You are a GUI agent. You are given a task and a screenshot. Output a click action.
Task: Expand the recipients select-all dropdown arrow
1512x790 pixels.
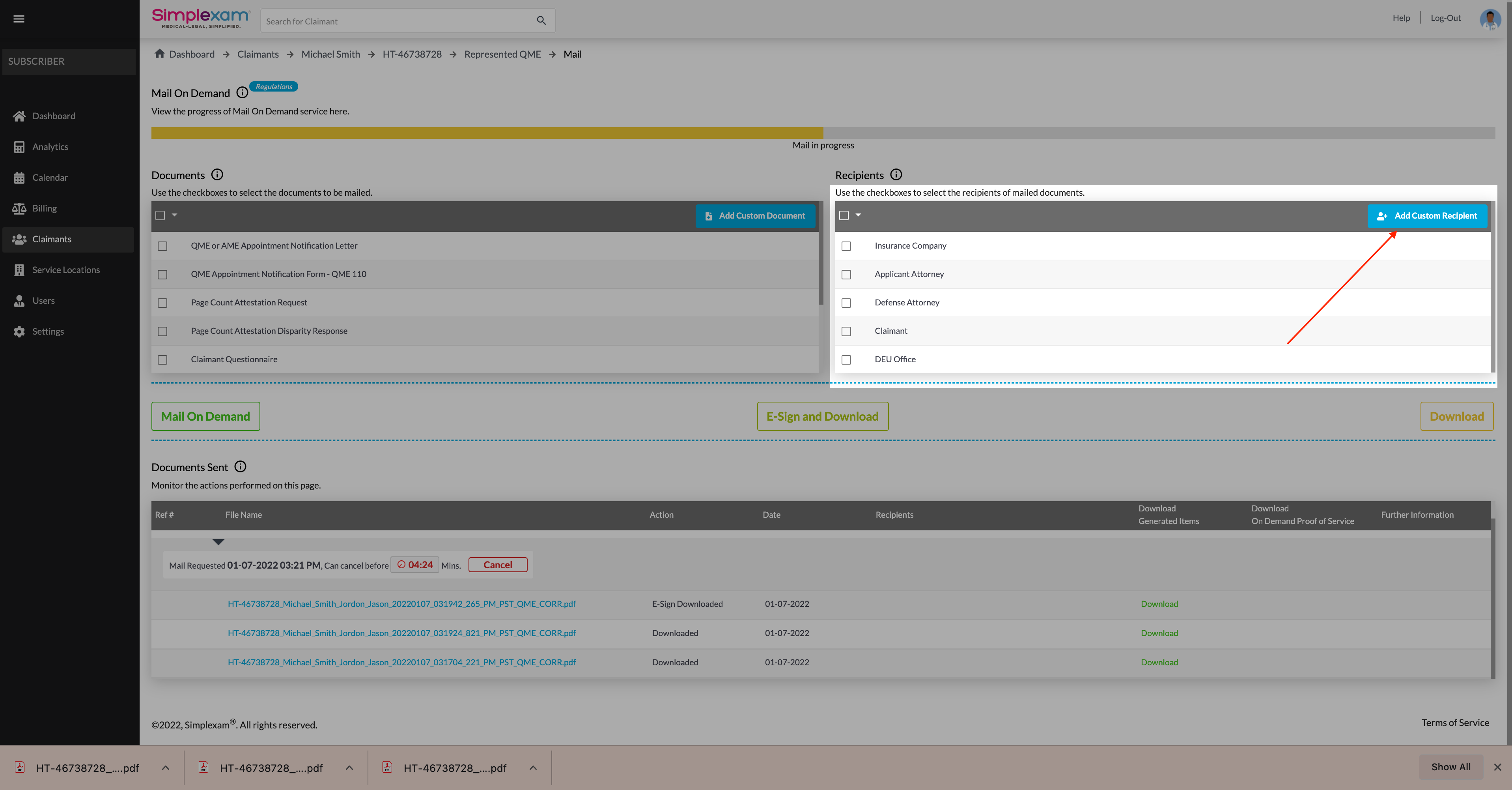858,215
